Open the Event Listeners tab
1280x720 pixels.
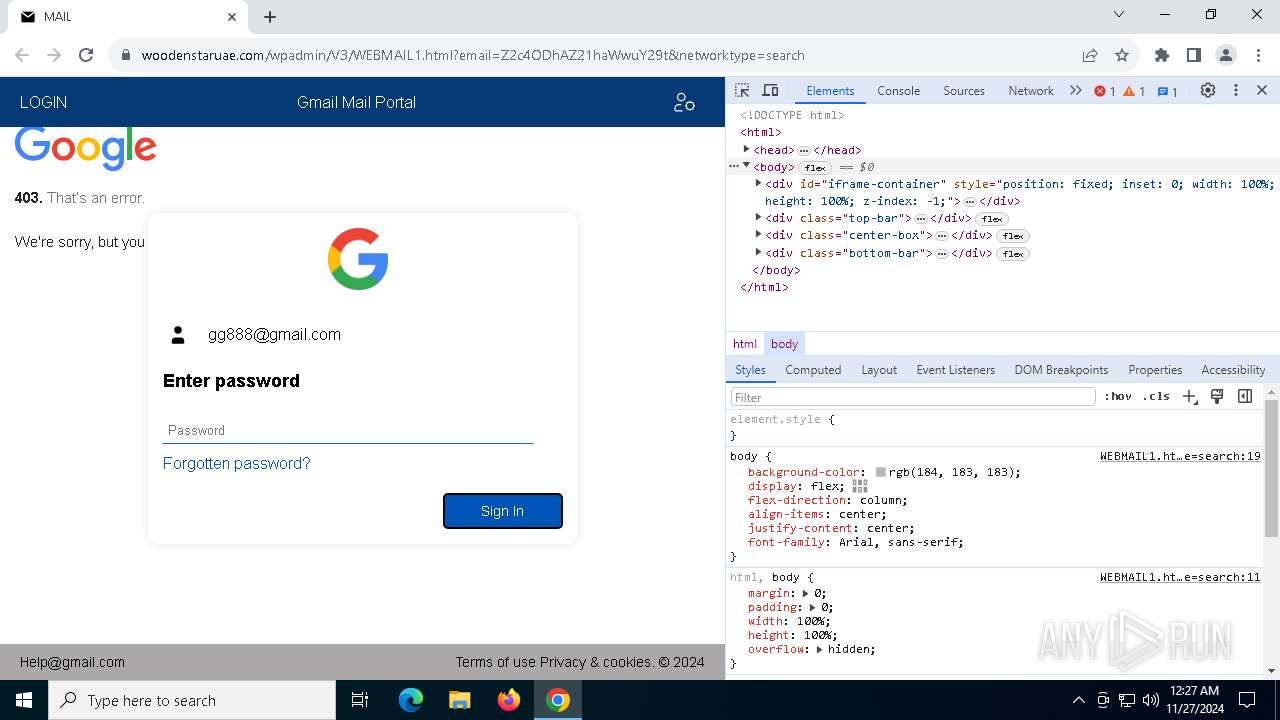coord(955,369)
